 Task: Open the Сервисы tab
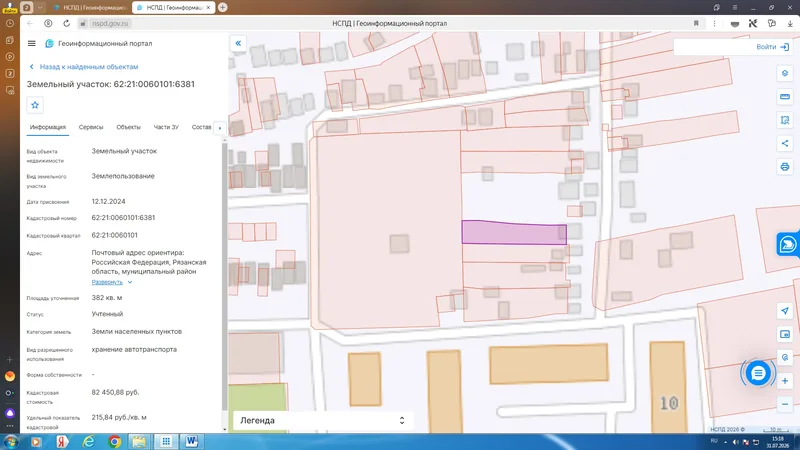point(91,127)
